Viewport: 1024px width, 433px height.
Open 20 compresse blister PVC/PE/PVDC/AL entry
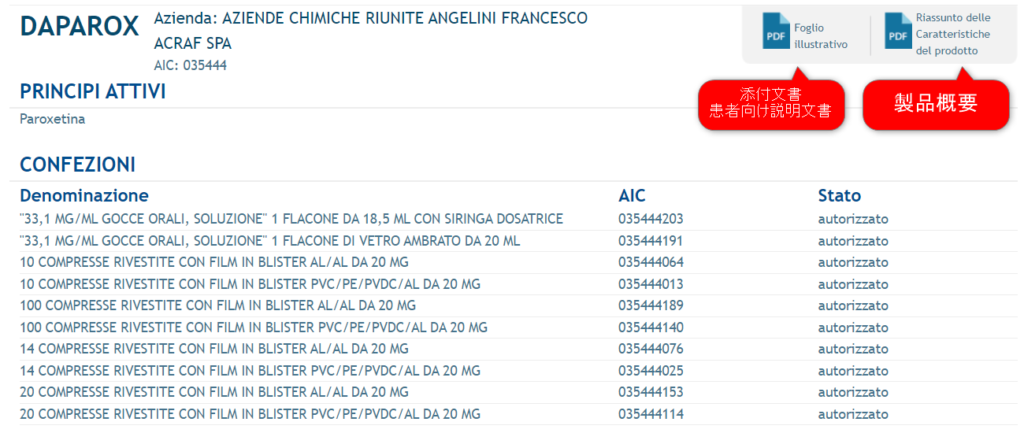click(x=250, y=414)
